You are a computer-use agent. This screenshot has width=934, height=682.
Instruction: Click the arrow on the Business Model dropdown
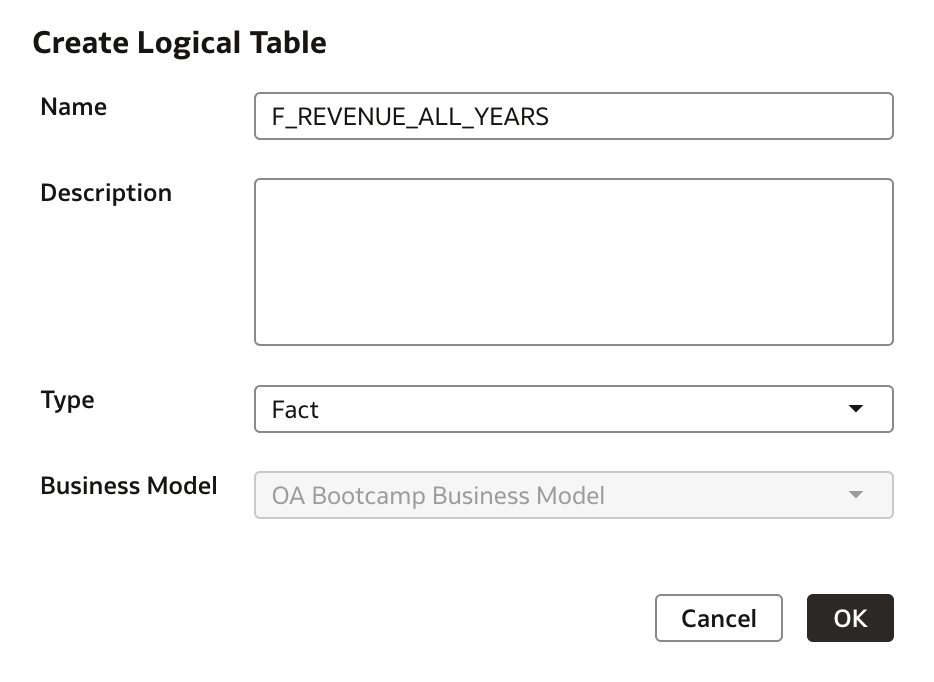pyautogui.click(x=855, y=495)
